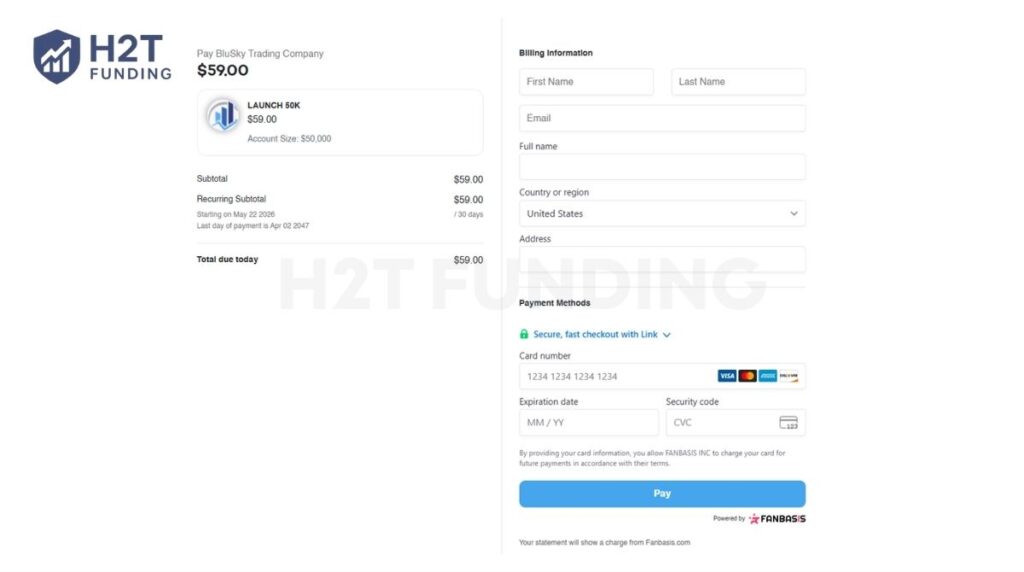Viewport: 1024px width, 572px height.
Task: Click the large $59.00 price under company name
Action: click(223, 71)
